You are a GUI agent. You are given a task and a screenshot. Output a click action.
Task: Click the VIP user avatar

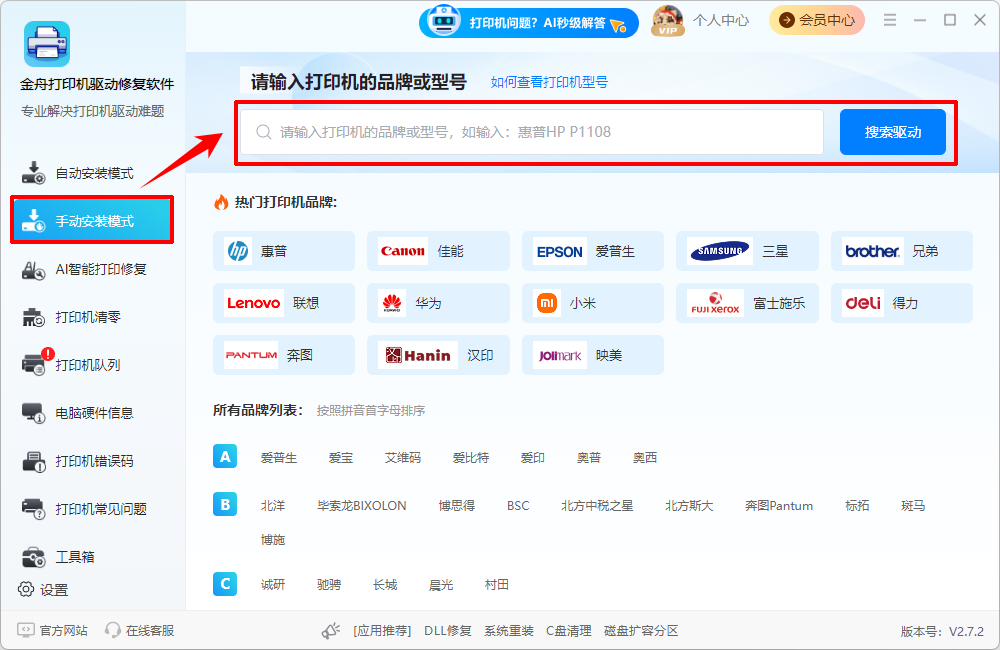pos(668,21)
